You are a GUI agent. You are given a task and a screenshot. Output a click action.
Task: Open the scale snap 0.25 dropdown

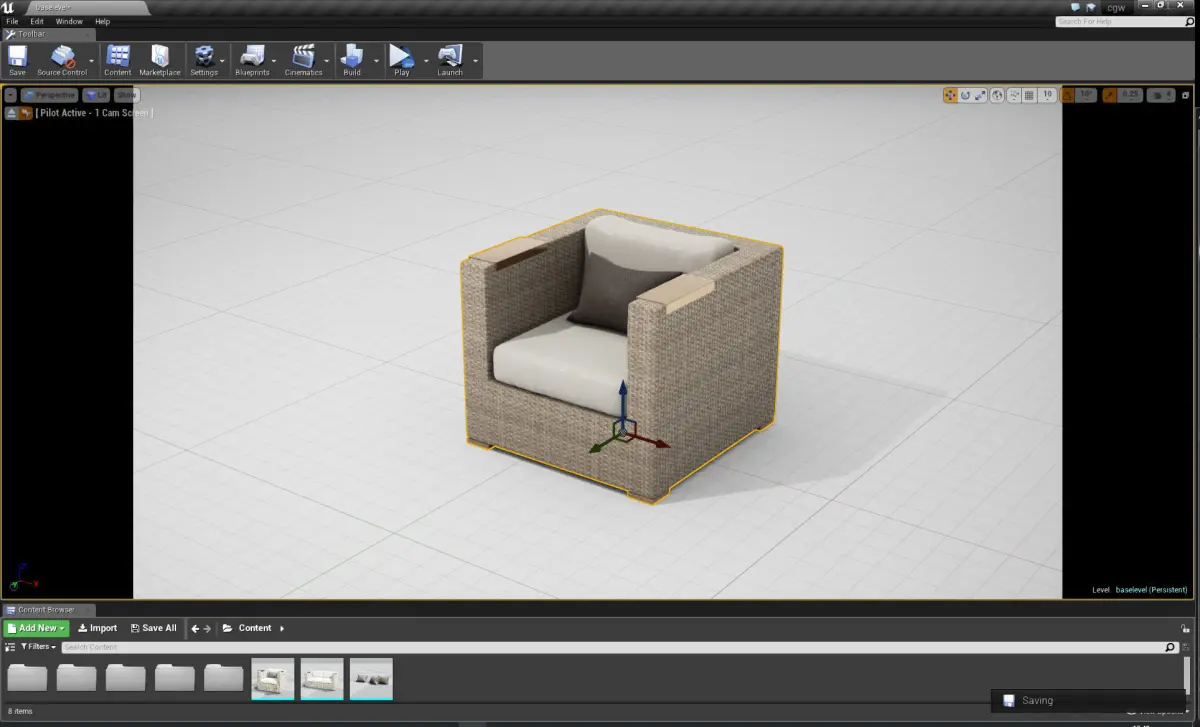[x=1130, y=95]
